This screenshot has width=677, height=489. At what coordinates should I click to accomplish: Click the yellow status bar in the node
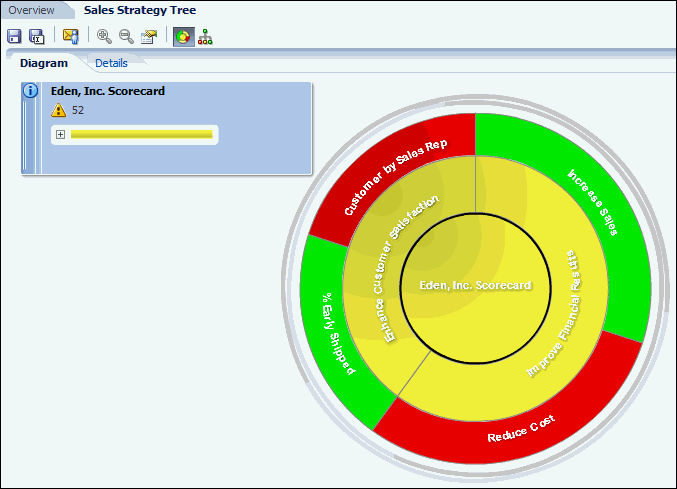coord(142,135)
